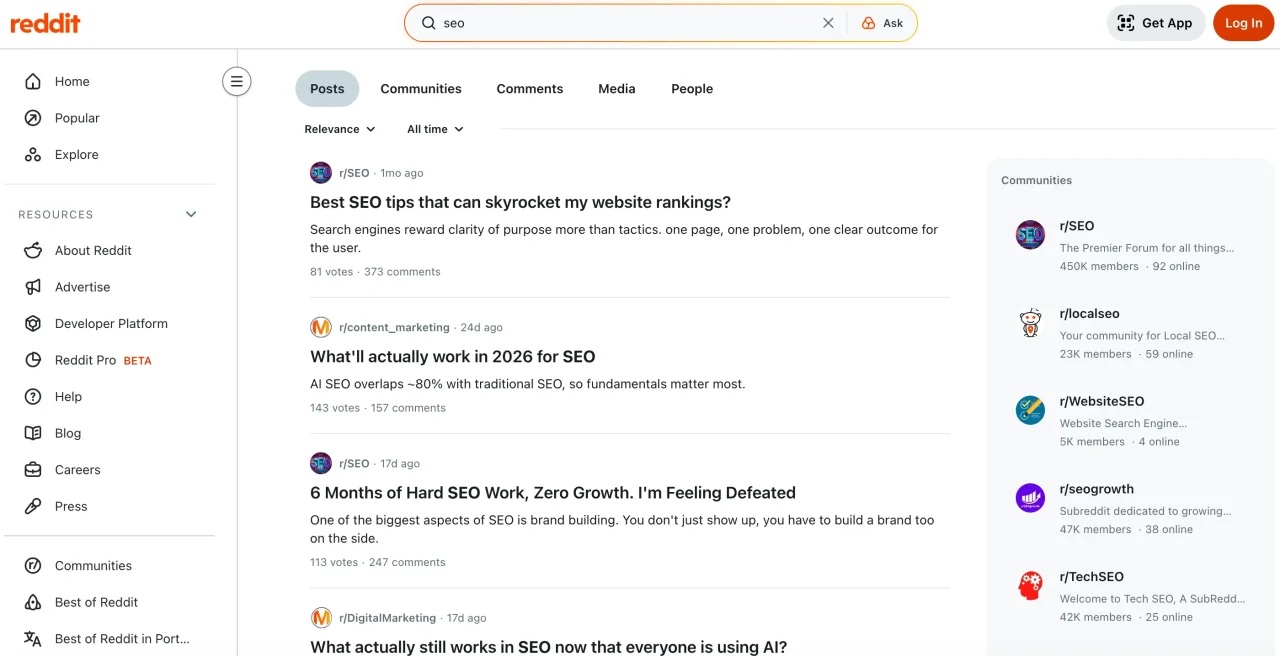
Task: Open the Explore page from the sidebar
Action: pos(76,155)
